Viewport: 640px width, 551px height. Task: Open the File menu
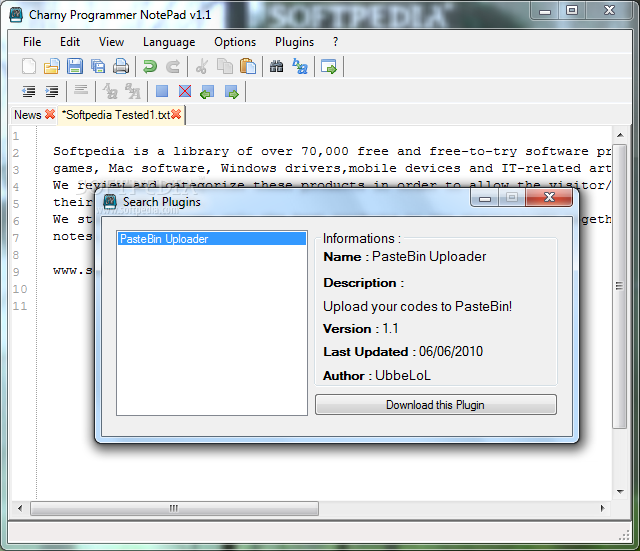pos(32,42)
